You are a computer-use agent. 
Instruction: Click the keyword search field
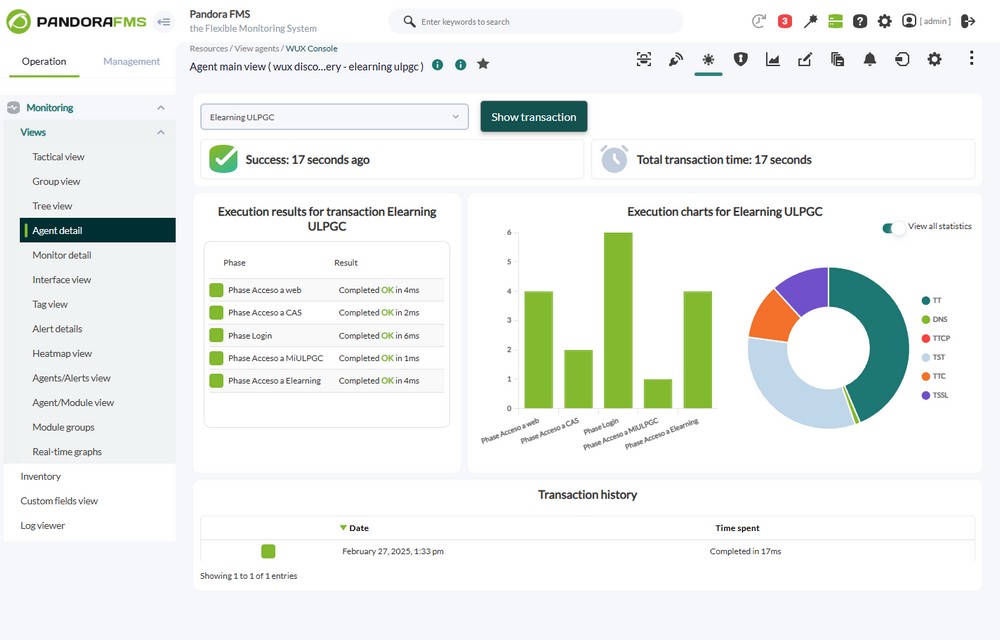tap(540, 21)
